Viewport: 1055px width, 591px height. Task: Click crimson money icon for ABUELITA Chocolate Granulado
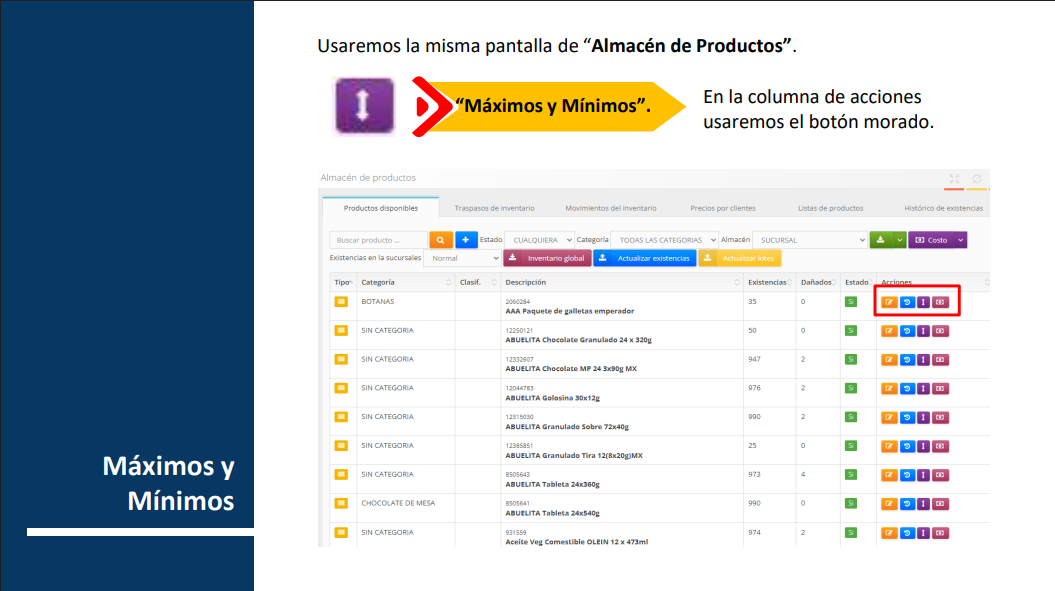(x=941, y=331)
